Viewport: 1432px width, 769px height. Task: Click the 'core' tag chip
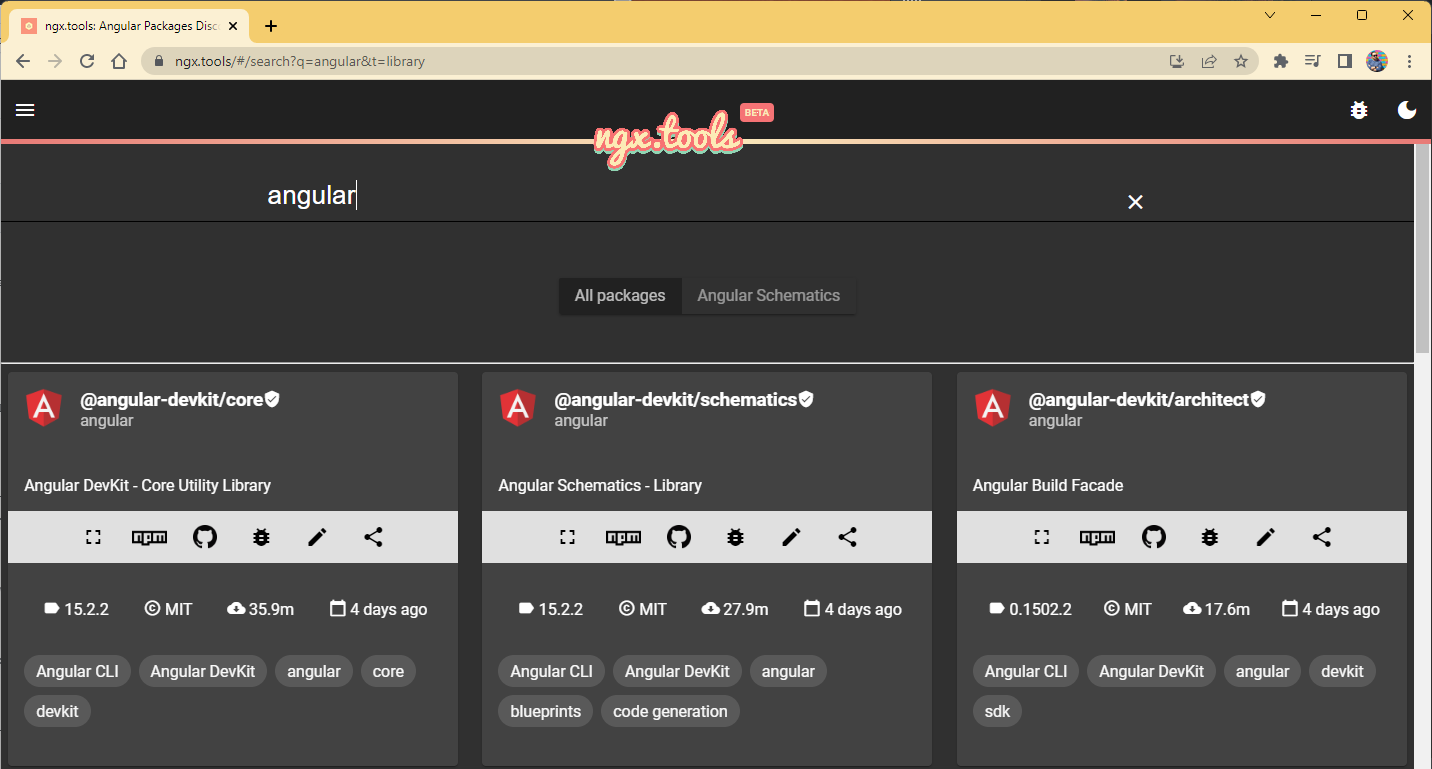(x=388, y=671)
